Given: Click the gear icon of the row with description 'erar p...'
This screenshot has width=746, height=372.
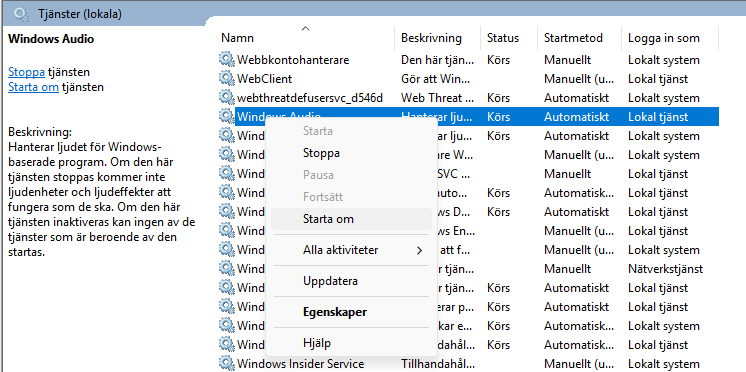Looking at the screenshot, I should click(x=226, y=307).
